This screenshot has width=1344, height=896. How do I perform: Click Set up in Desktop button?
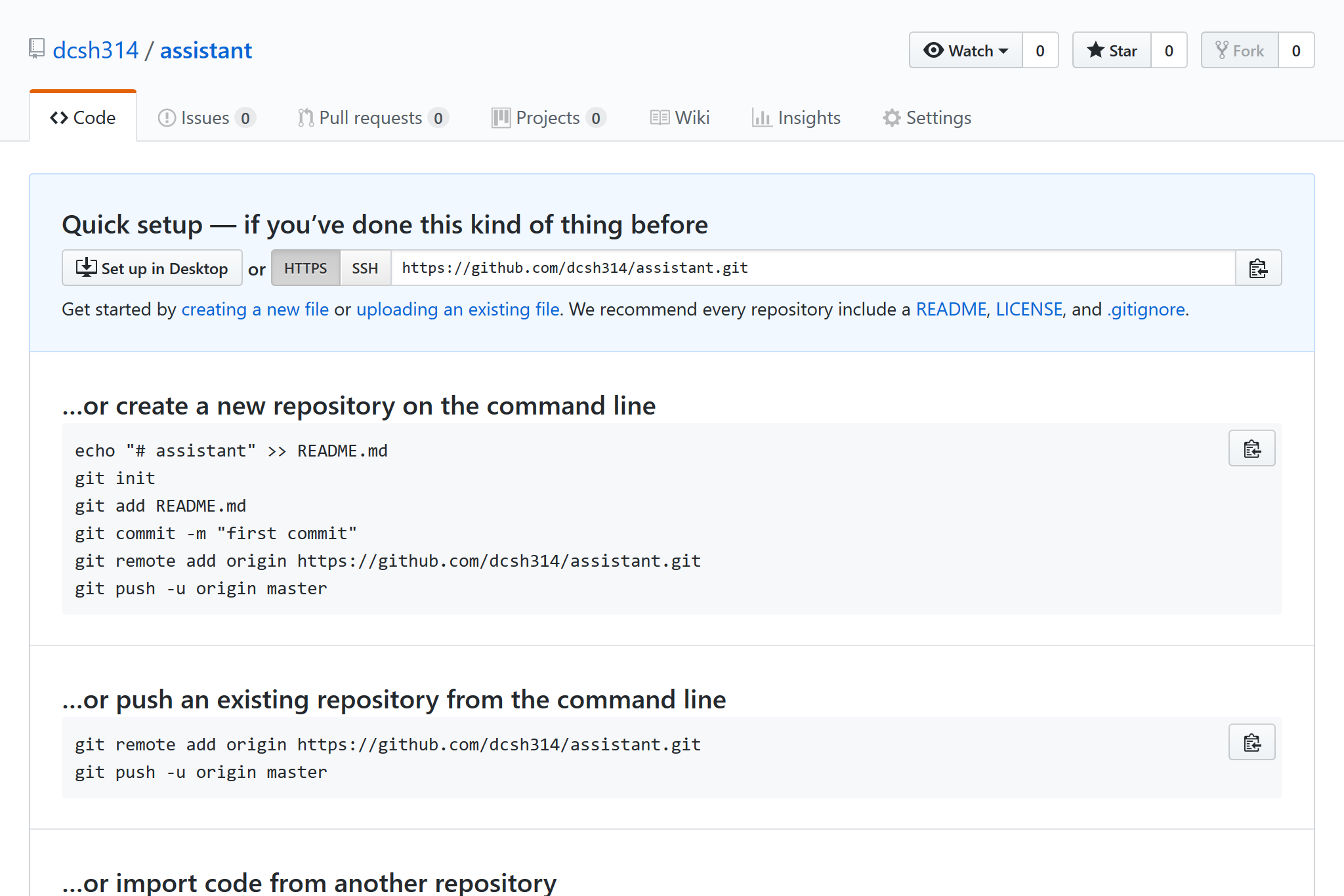pyautogui.click(x=152, y=268)
